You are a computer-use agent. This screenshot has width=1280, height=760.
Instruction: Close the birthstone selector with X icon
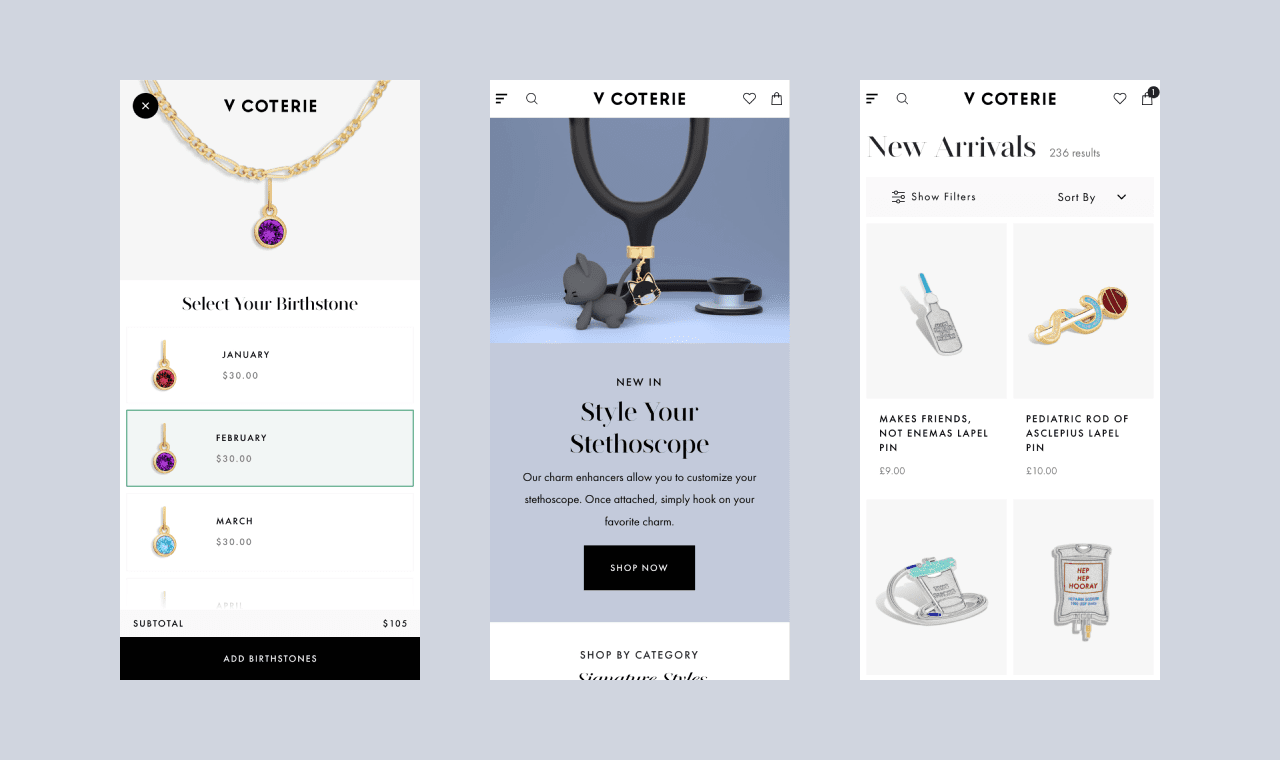click(x=145, y=105)
